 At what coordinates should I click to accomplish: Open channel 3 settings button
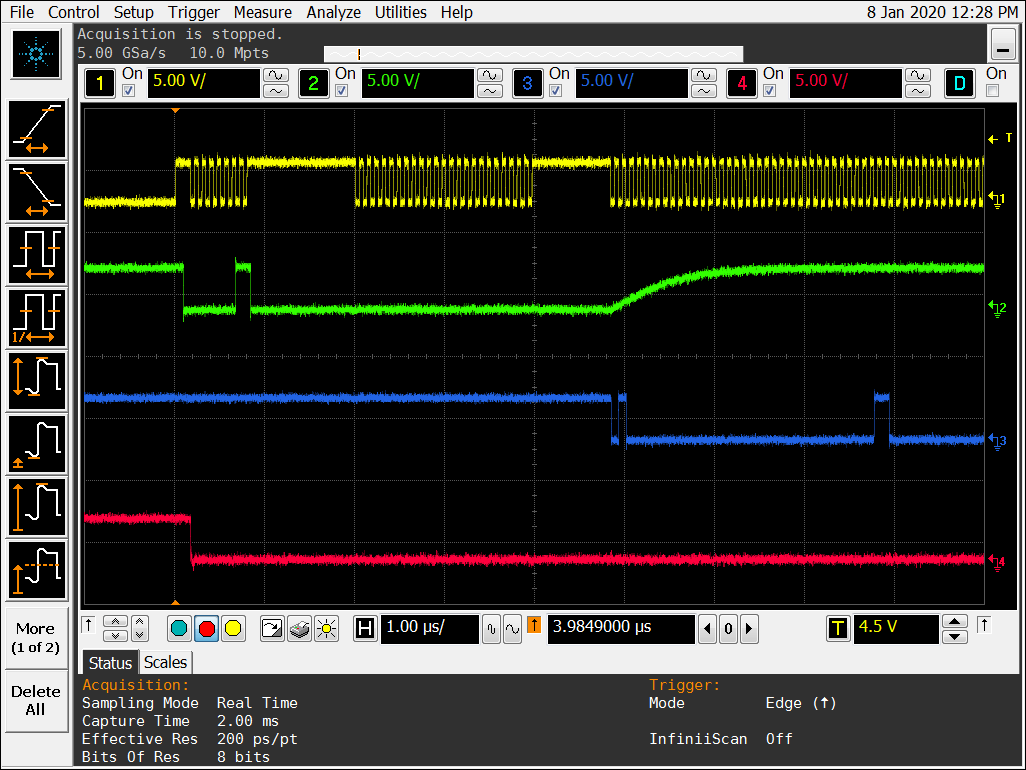point(527,83)
